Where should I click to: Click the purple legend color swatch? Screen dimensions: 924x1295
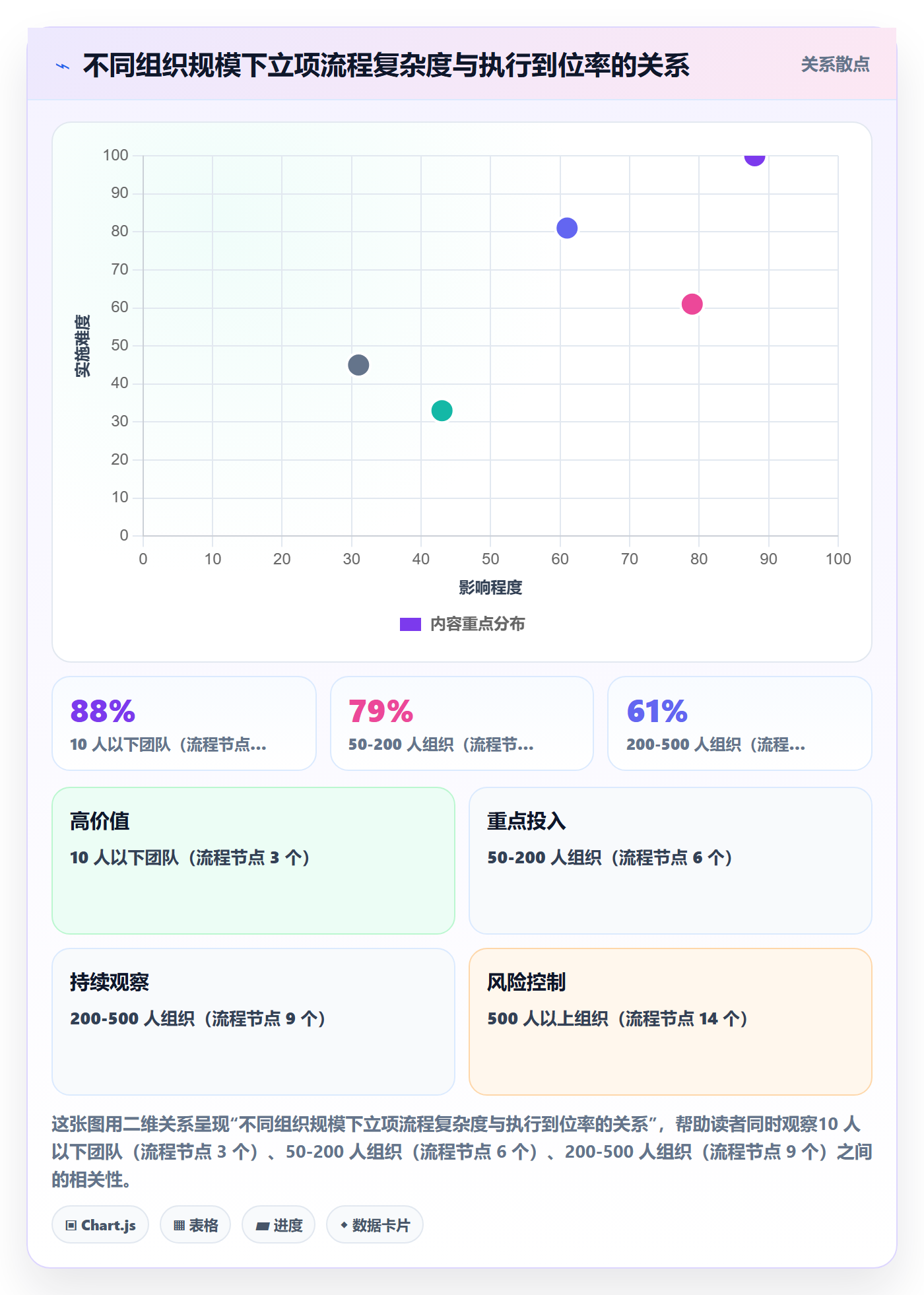(411, 624)
